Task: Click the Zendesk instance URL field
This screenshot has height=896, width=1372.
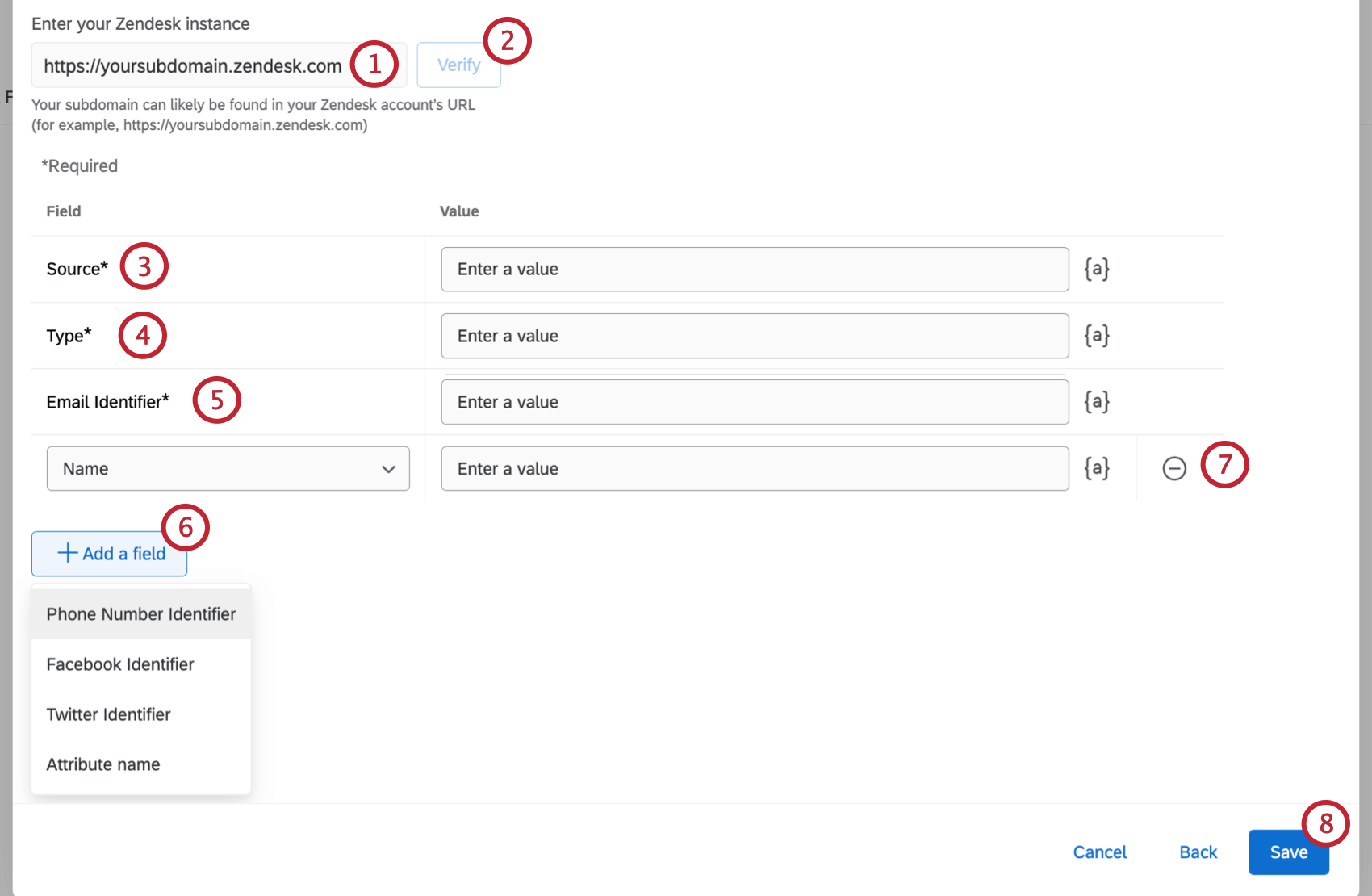Action: 194,65
